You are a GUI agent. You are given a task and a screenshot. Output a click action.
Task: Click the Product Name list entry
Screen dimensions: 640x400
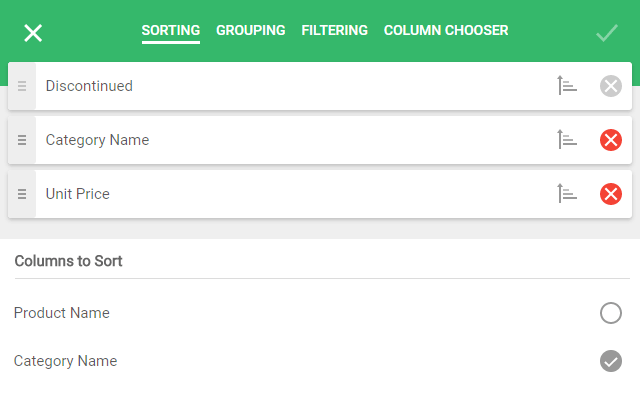(x=62, y=313)
